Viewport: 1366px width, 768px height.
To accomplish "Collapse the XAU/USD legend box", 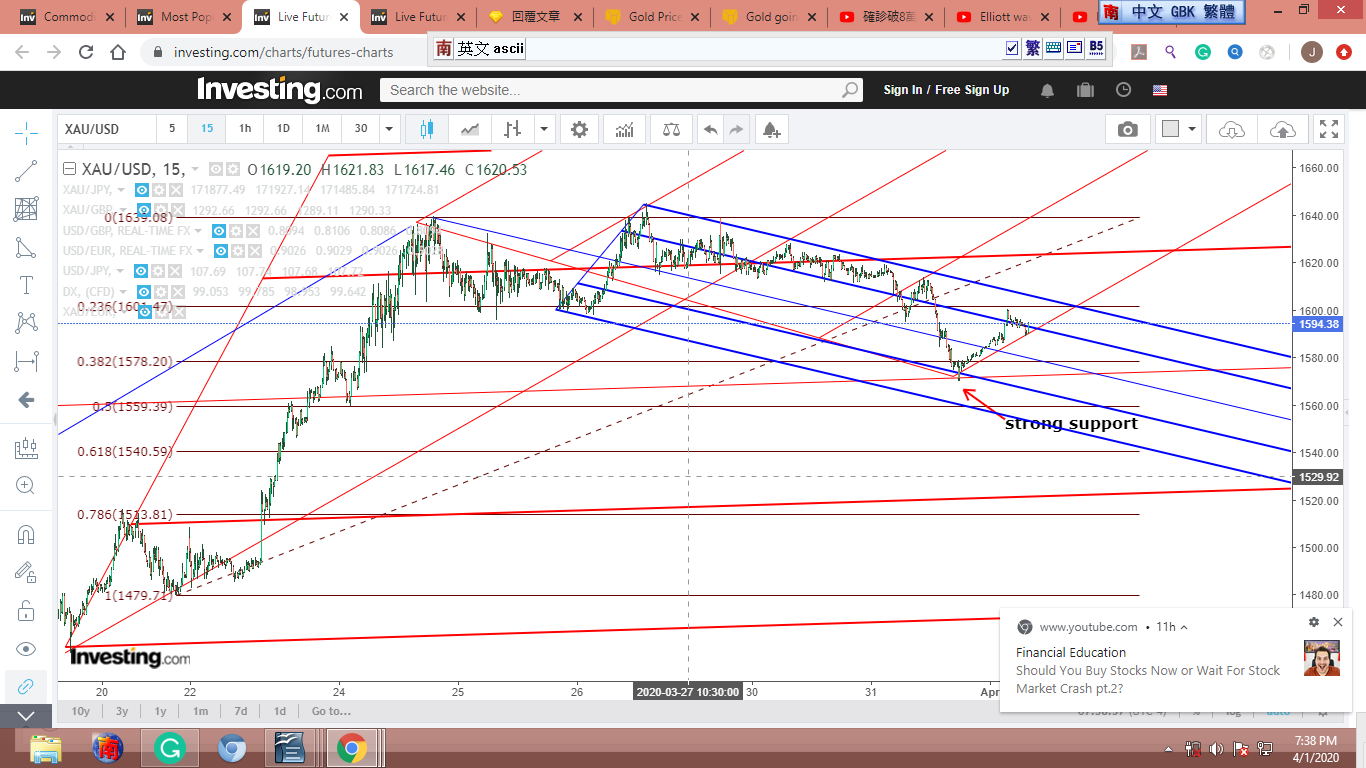I will click(x=69, y=169).
